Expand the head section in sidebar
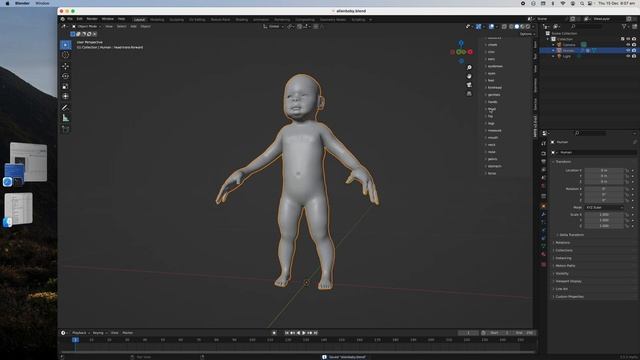640x360 pixels. [491, 109]
